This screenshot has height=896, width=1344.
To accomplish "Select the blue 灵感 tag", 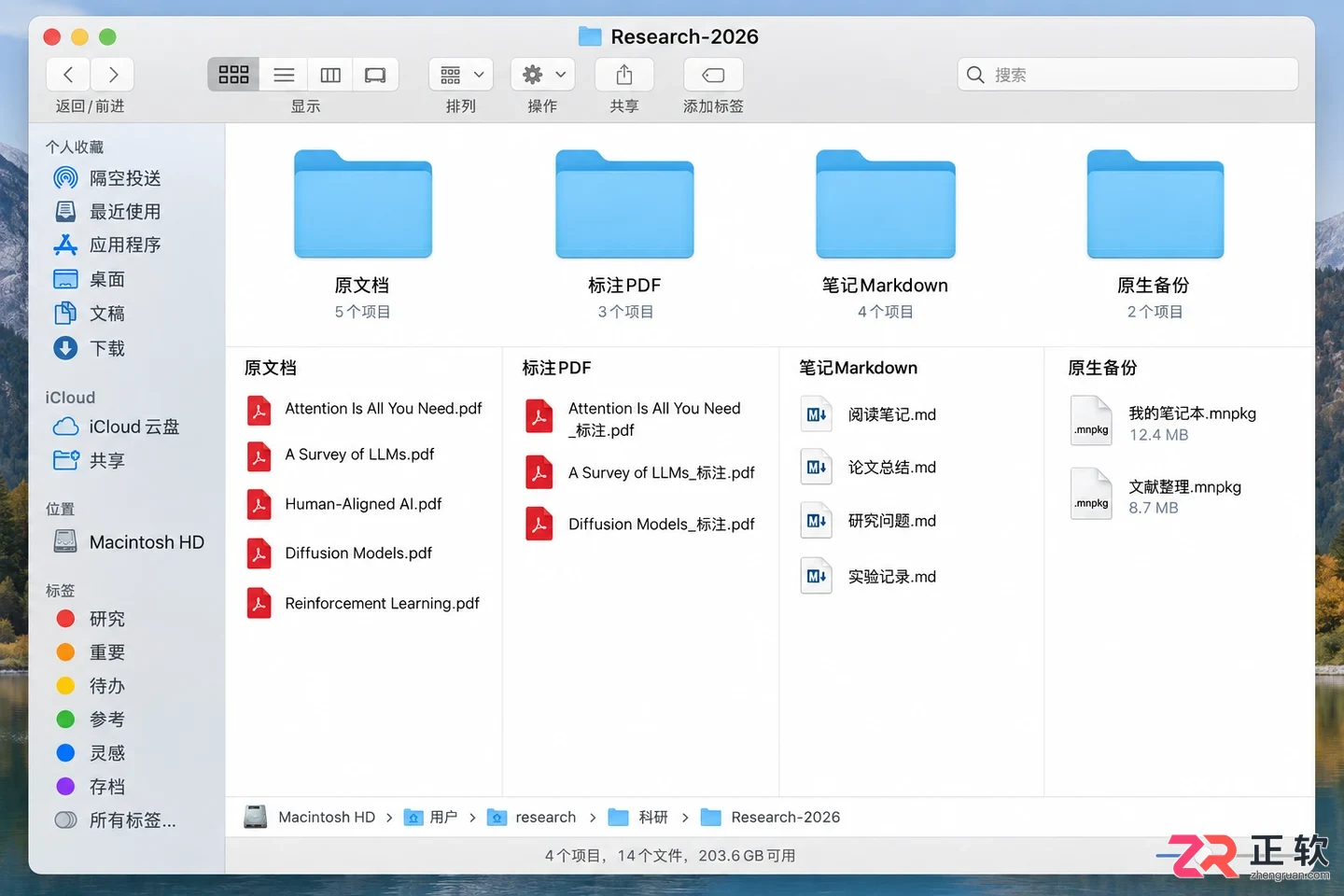I will coord(91,753).
